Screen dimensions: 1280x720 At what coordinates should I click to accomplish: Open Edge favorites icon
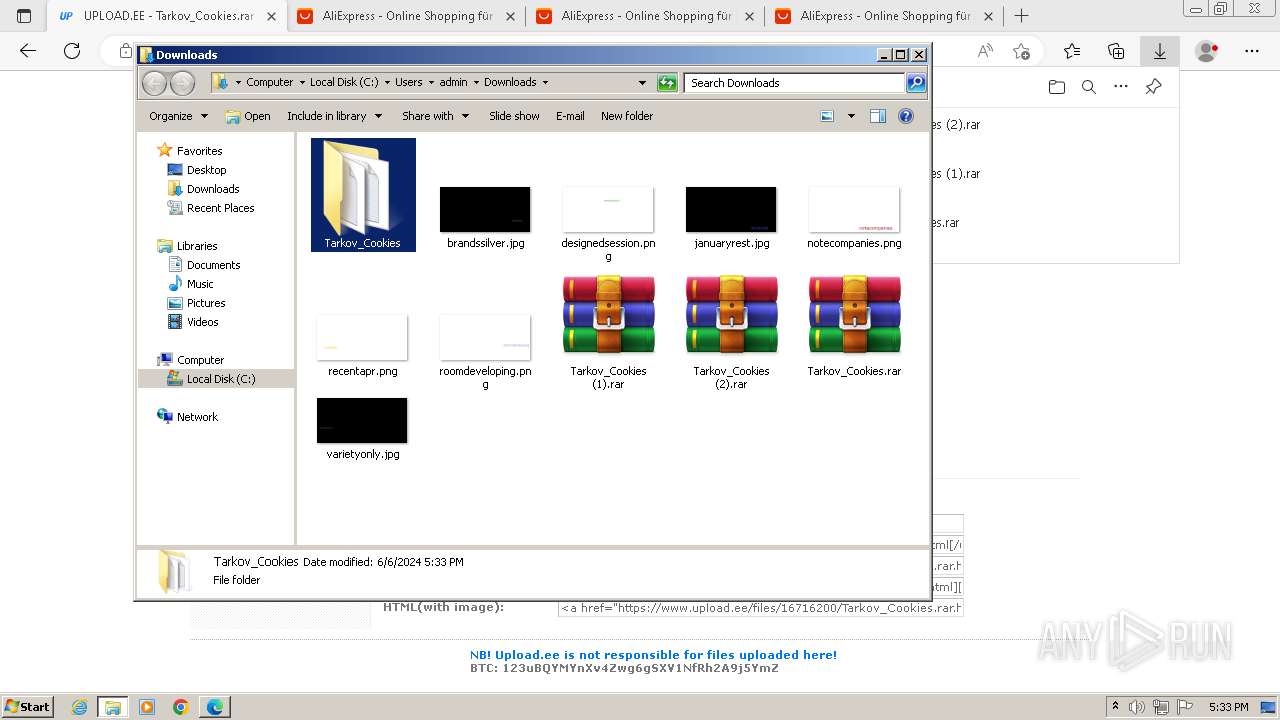1072,51
